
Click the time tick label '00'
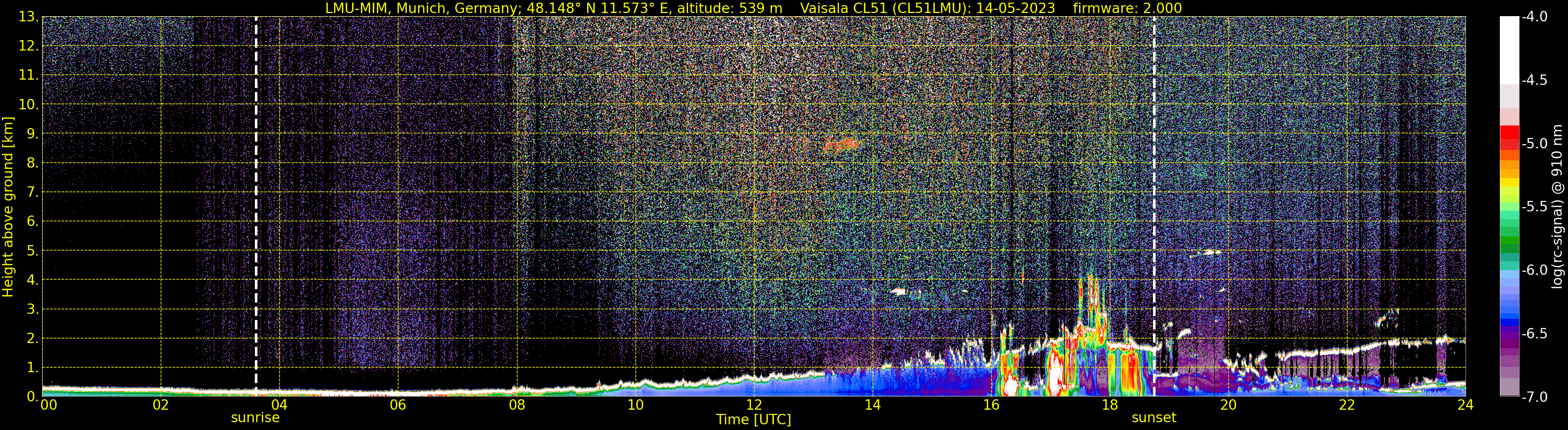pyautogui.click(x=48, y=405)
